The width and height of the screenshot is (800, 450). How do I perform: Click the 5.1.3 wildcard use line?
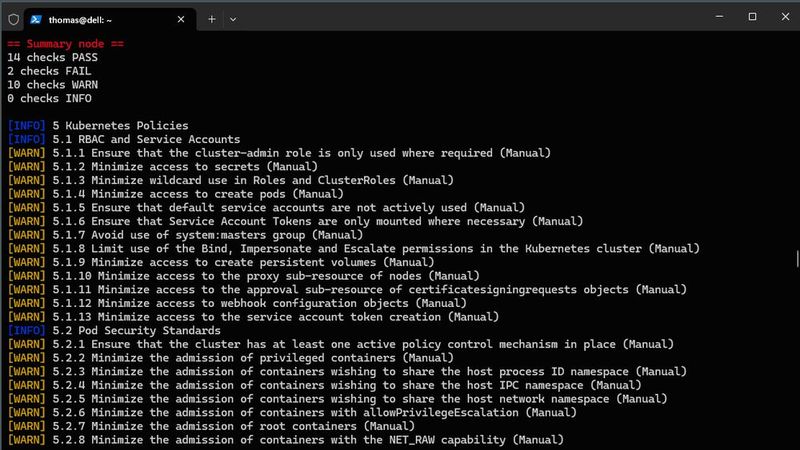point(231,180)
